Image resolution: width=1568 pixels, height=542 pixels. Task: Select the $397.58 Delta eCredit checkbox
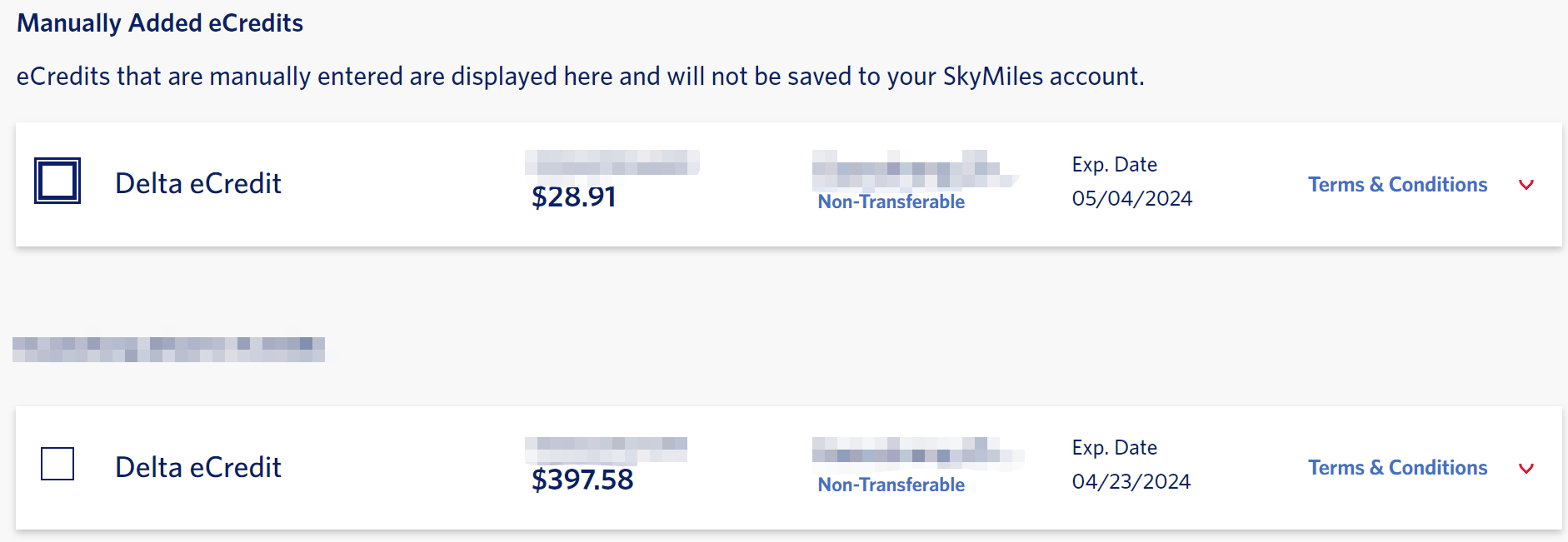(x=57, y=464)
